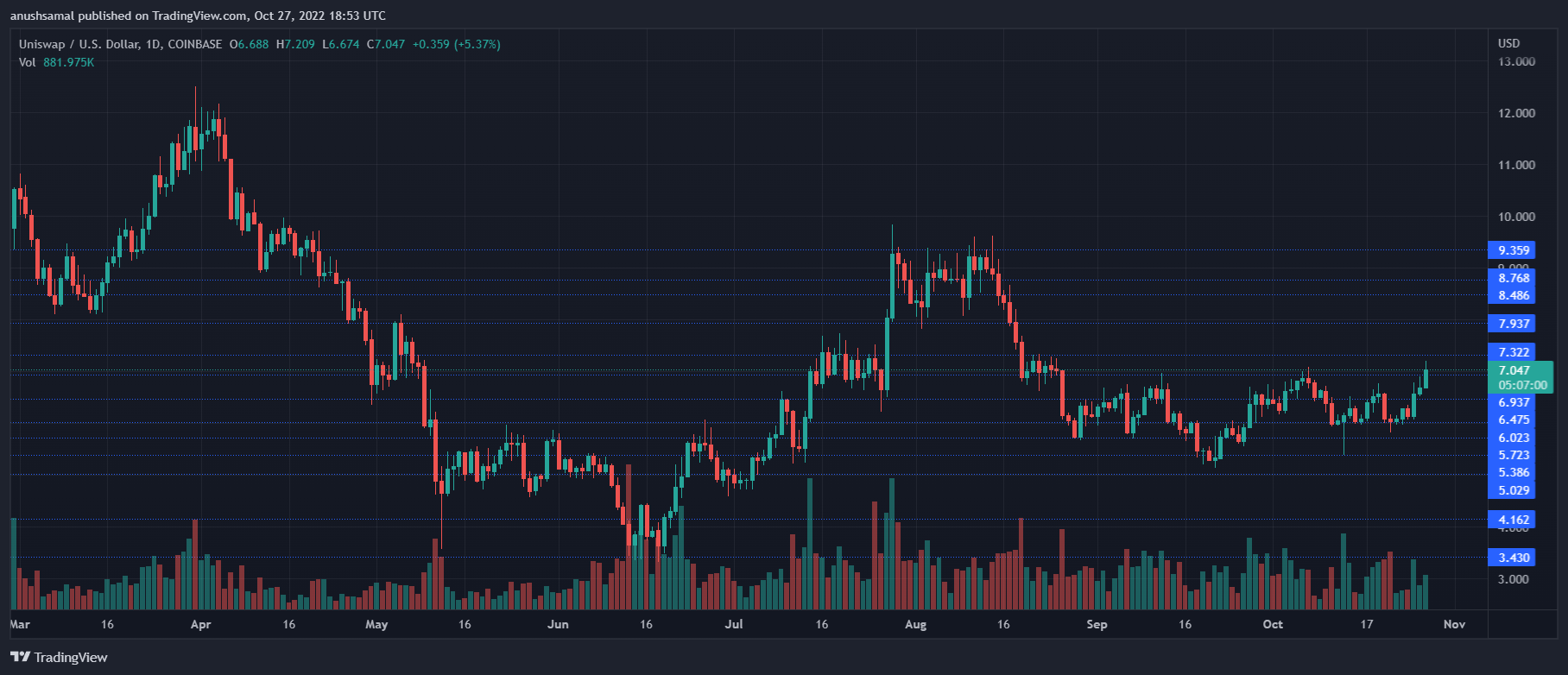Click the 8.768 price level label

pos(1511,278)
